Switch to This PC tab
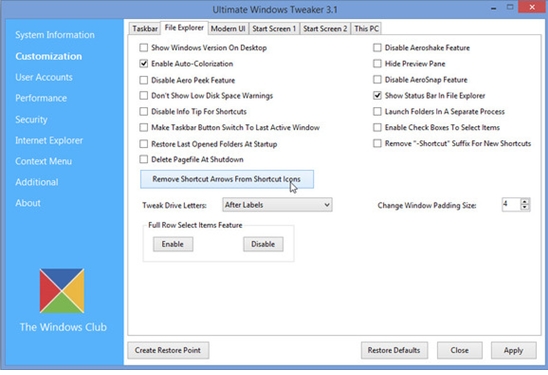This screenshot has height=375, width=548. tap(366, 29)
